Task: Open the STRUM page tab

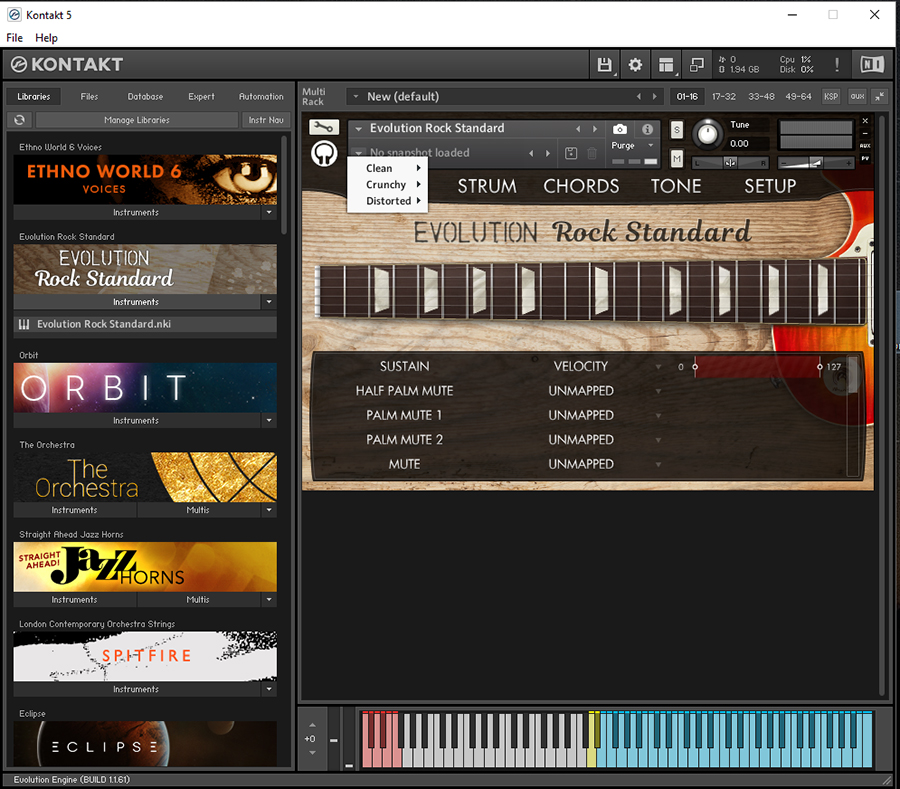Action: pyautogui.click(x=487, y=186)
